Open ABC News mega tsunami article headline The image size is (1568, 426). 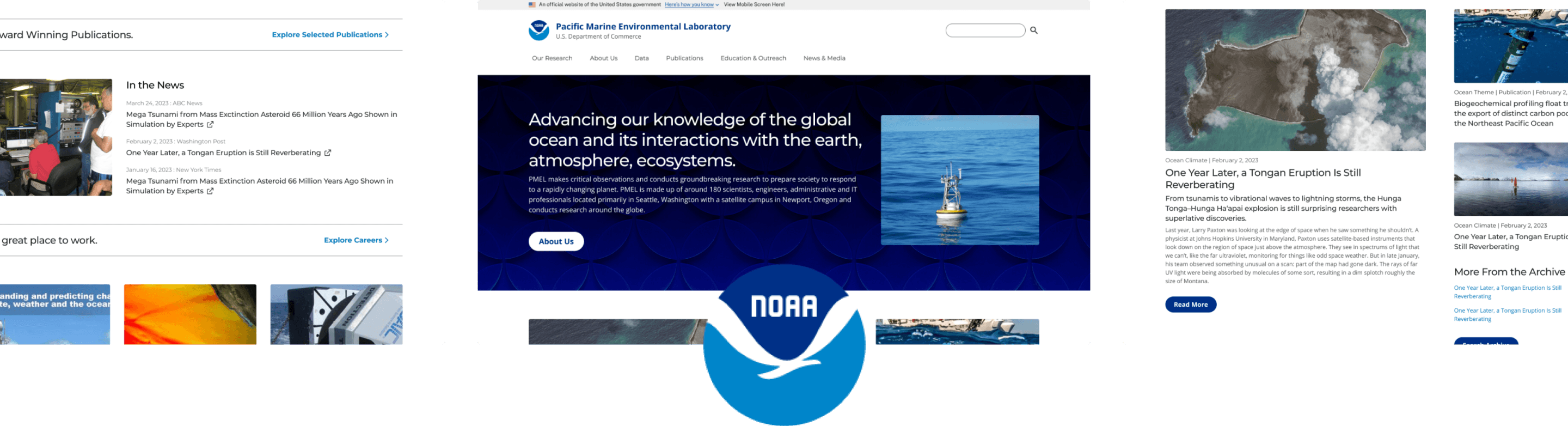pos(261,119)
